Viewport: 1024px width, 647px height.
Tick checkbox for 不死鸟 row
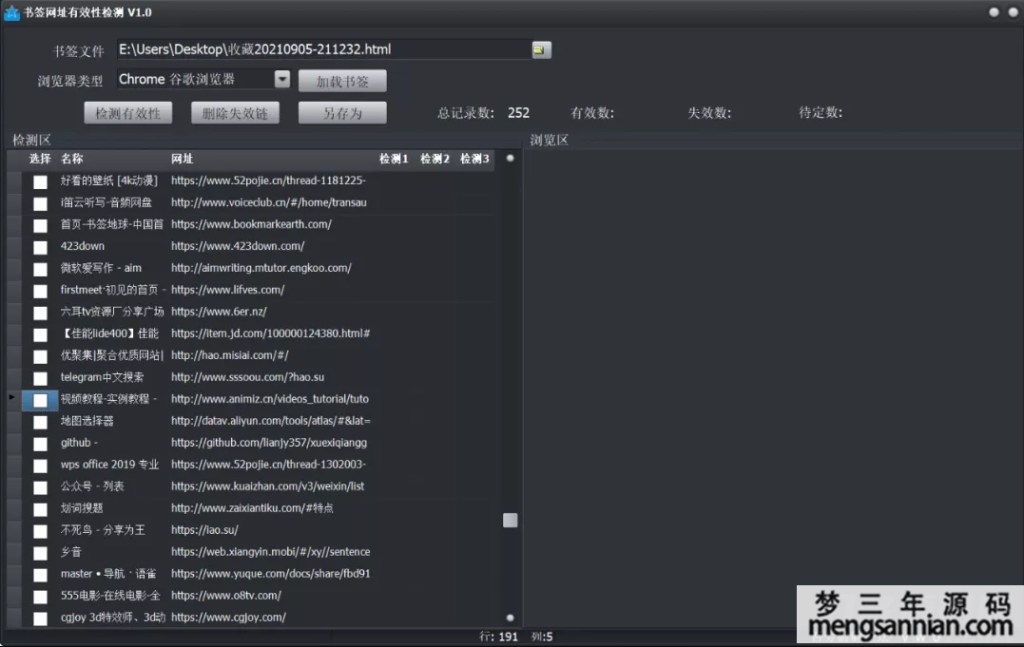coord(40,531)
